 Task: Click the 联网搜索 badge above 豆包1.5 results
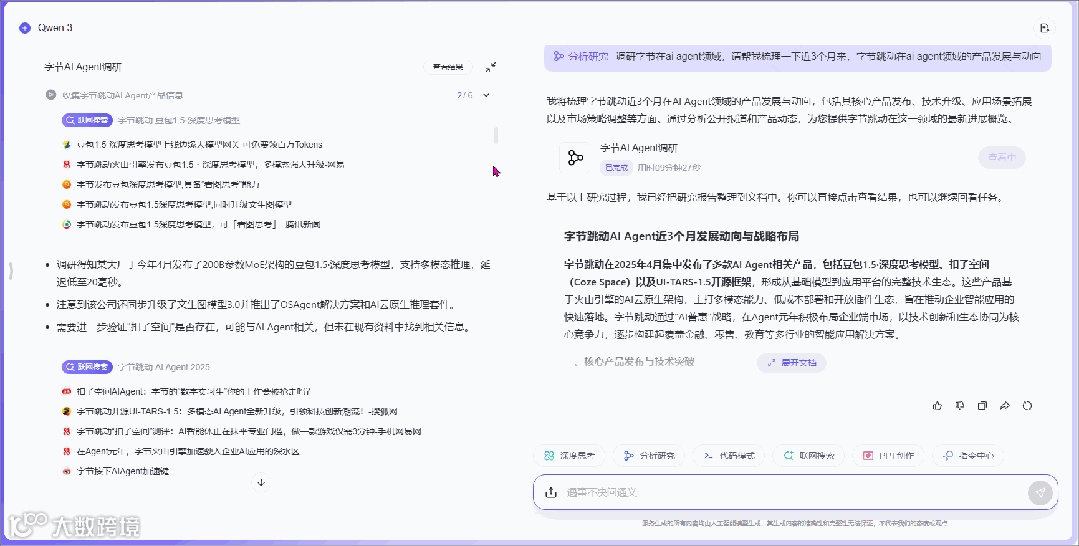tap(87, 120)
